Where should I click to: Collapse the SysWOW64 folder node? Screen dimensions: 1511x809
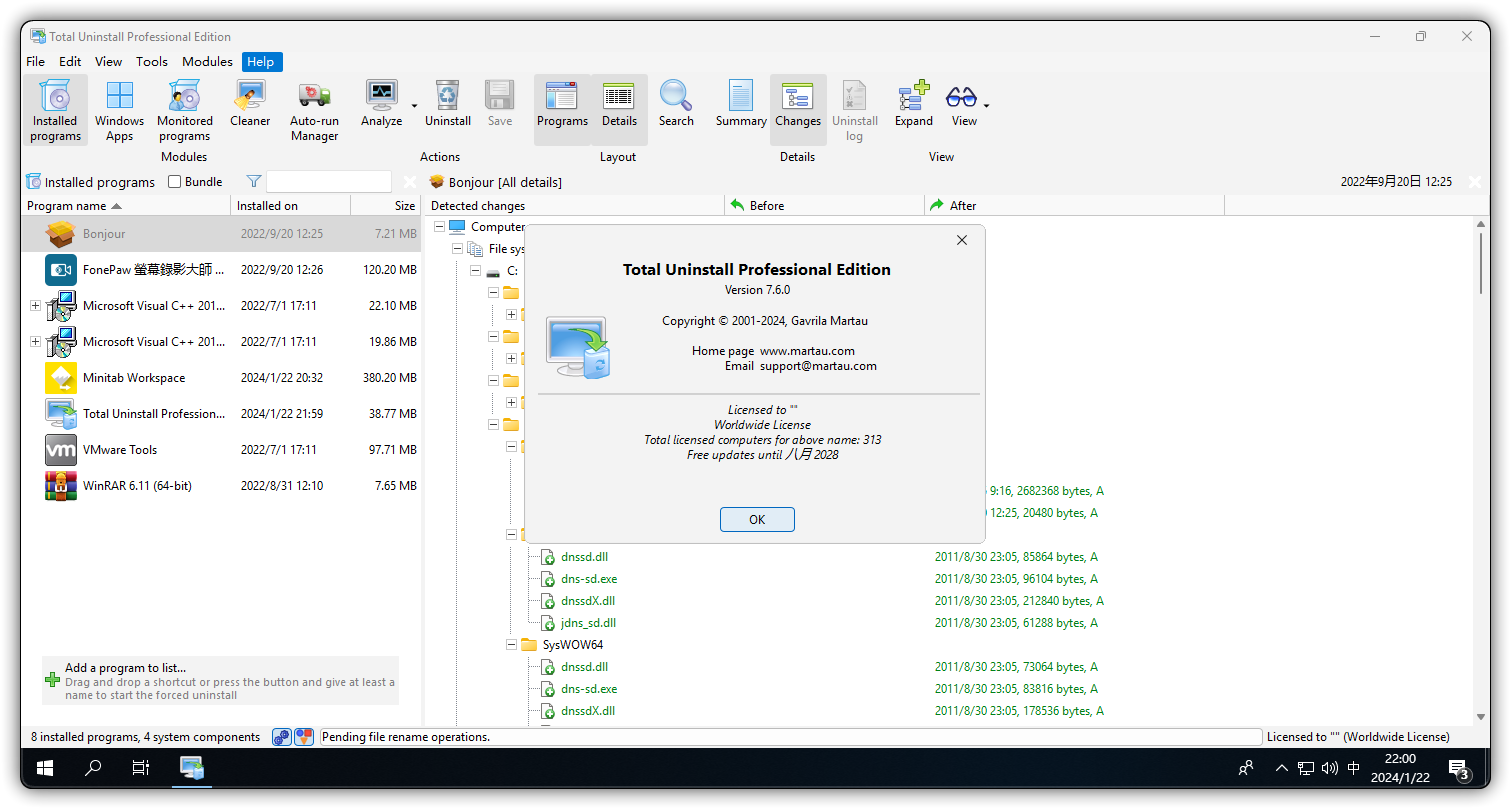(x=511, y=644)
